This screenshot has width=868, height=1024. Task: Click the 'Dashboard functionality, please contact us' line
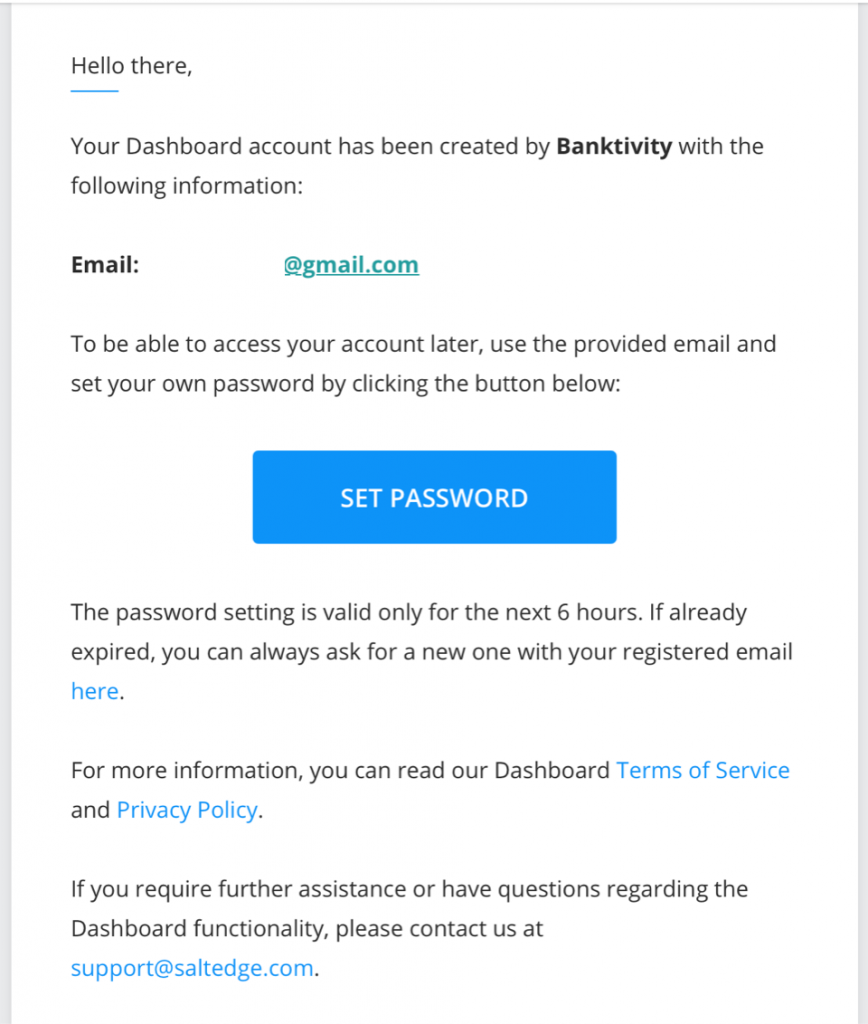coord(307,929)
